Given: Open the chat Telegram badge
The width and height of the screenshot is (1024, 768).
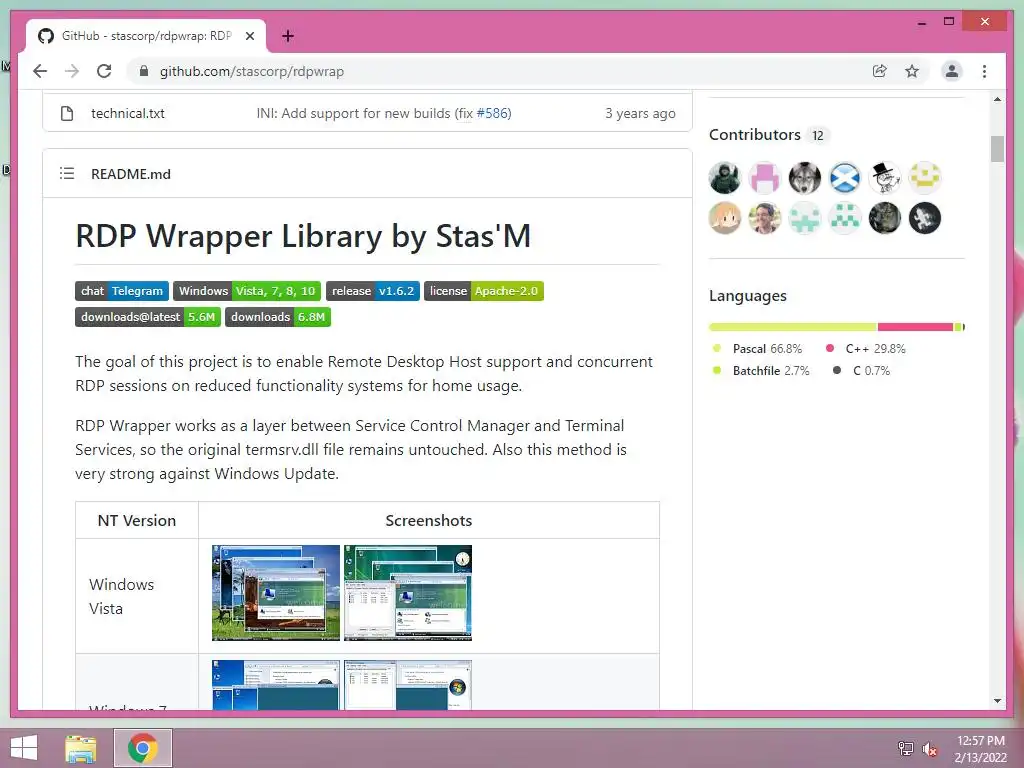Looking at the screenshot, I should coord(122,291).
